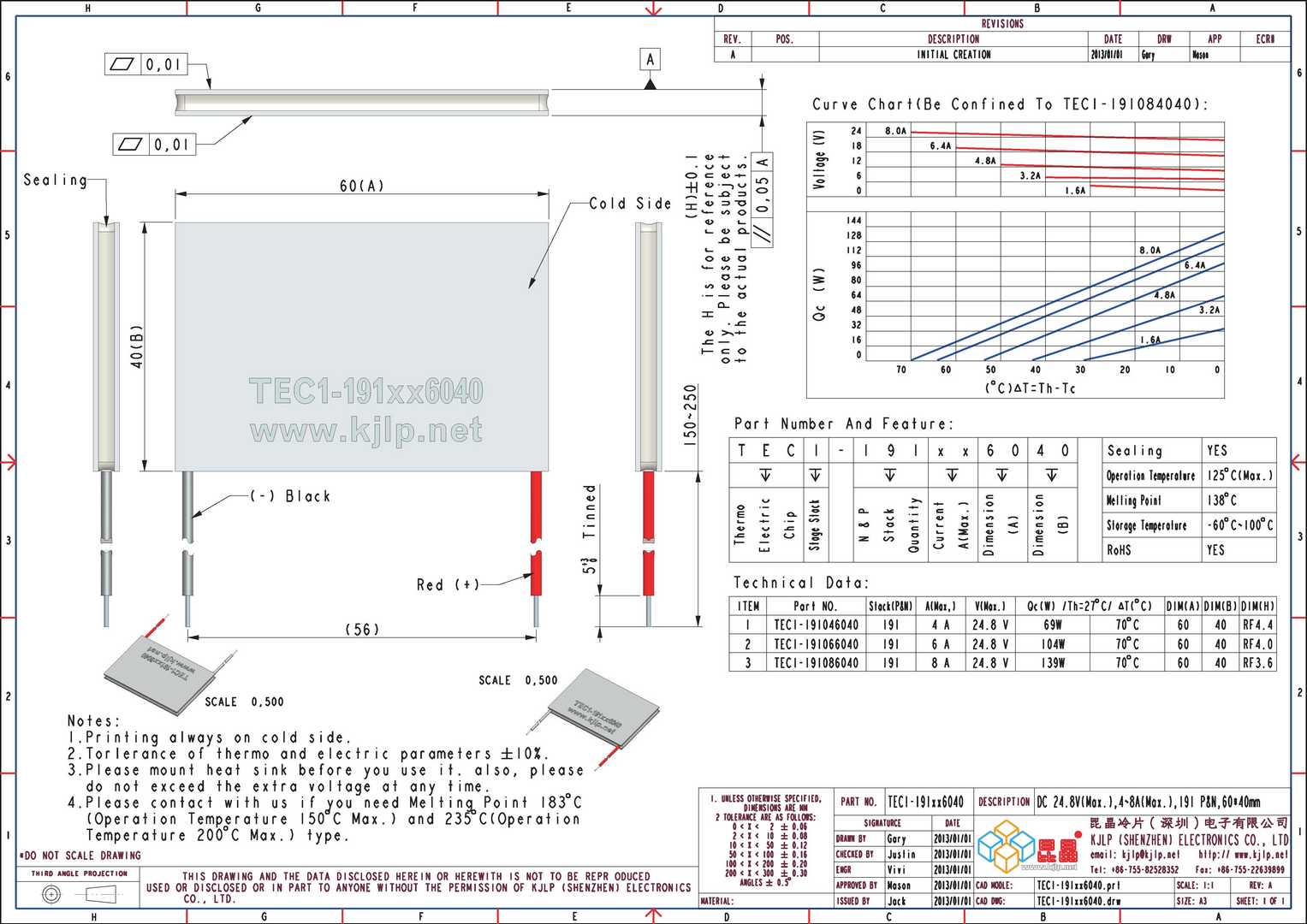Click the Red (+) wire label
This screenshot has height=924, width=1307.
[448, 585]
